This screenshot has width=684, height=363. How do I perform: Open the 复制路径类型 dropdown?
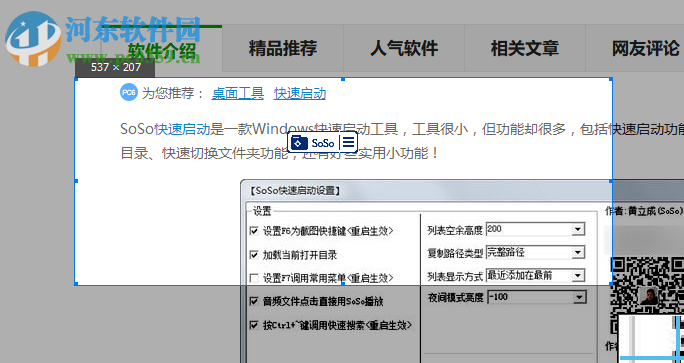tap(535, 252)
